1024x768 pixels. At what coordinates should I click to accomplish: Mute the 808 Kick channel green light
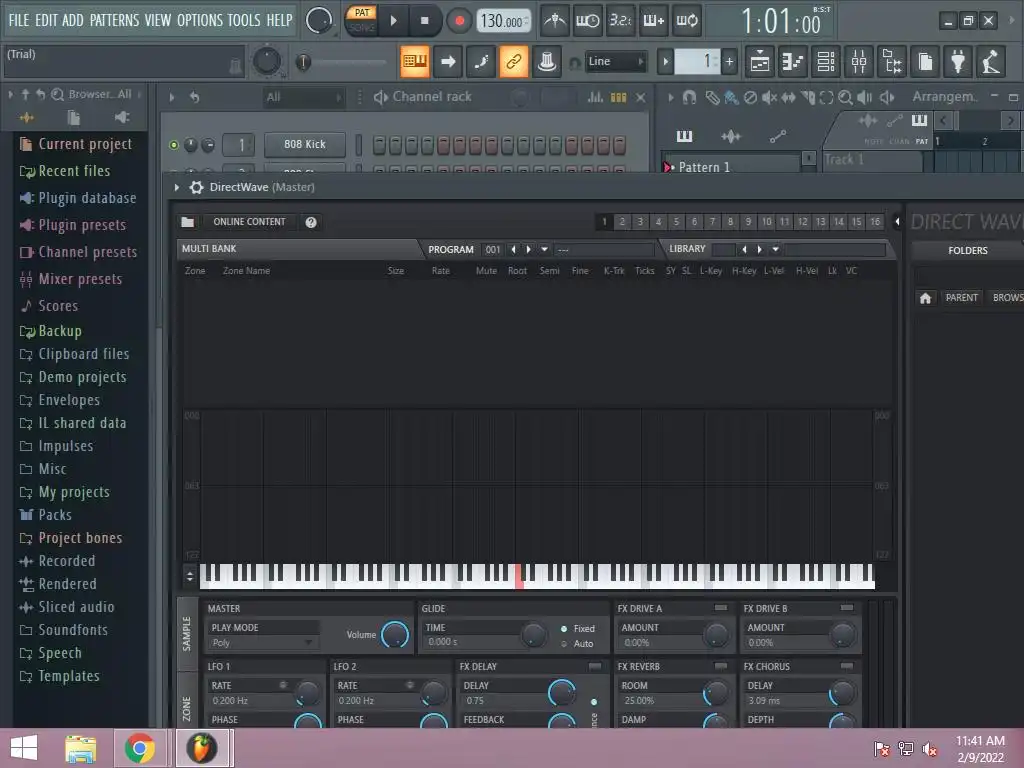[x=174, y=145]
